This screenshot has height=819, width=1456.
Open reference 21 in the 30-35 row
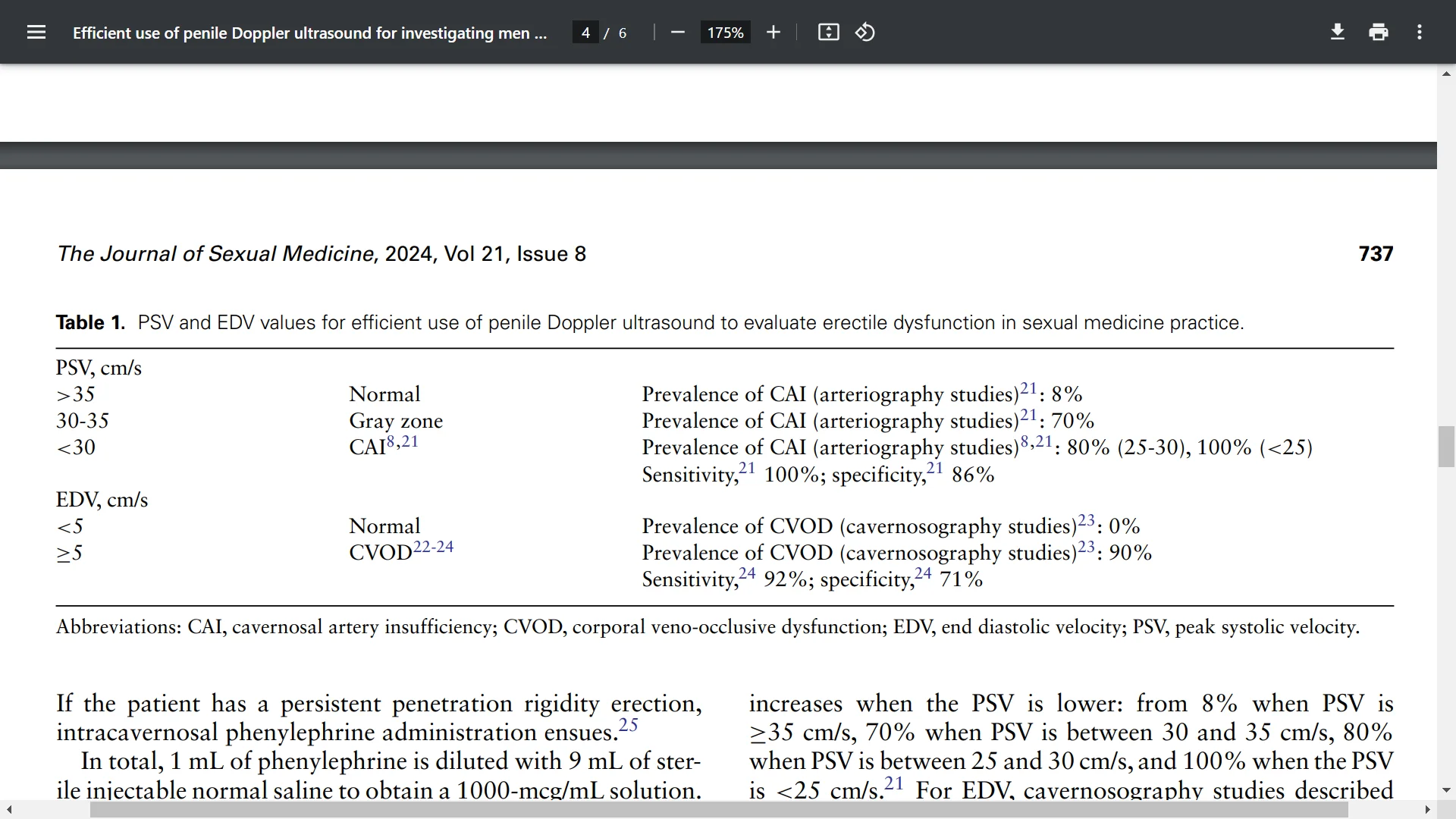[1028, 415]
